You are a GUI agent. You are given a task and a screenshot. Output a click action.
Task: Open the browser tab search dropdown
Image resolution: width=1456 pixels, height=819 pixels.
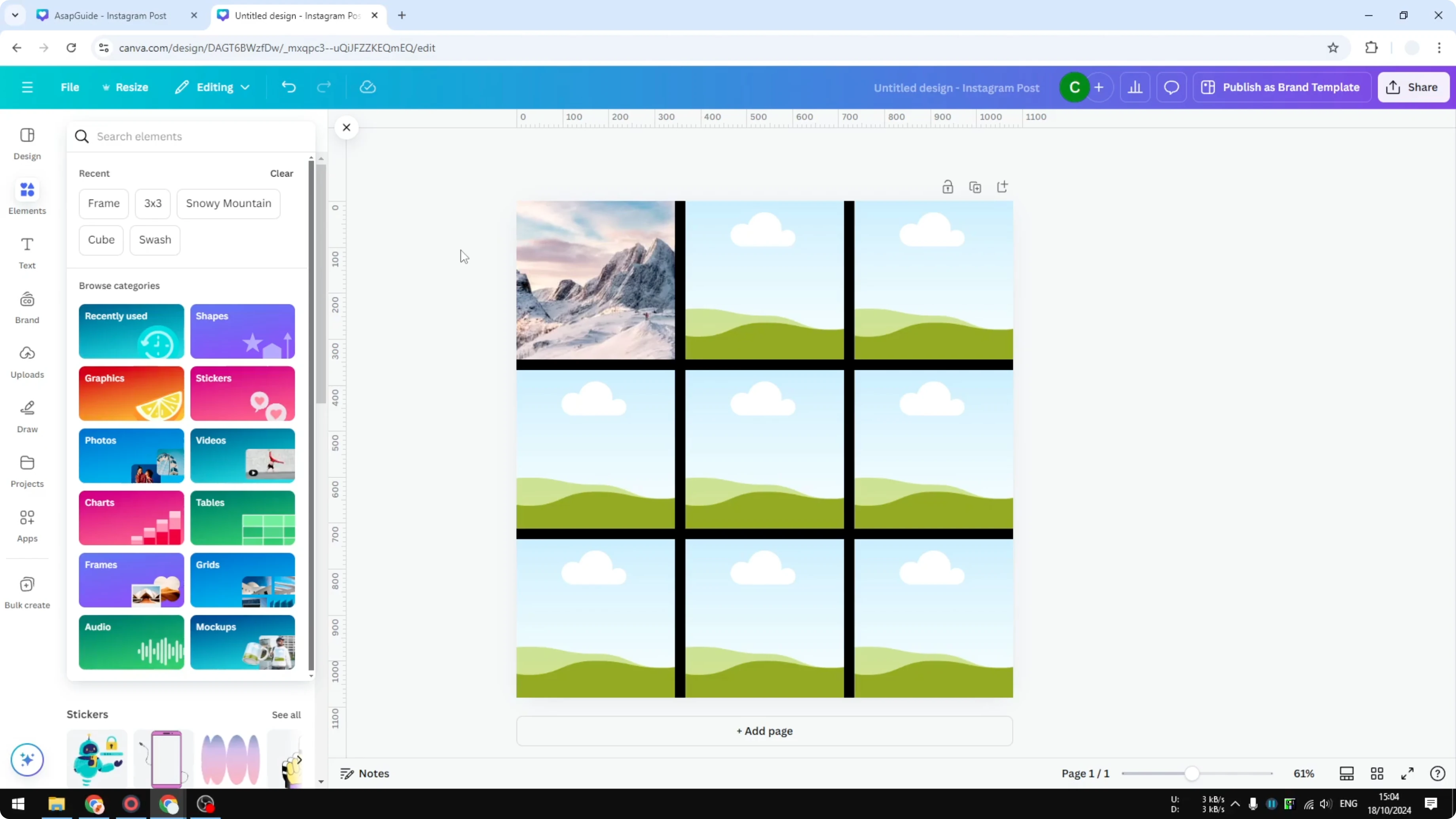tap(15, 15)
